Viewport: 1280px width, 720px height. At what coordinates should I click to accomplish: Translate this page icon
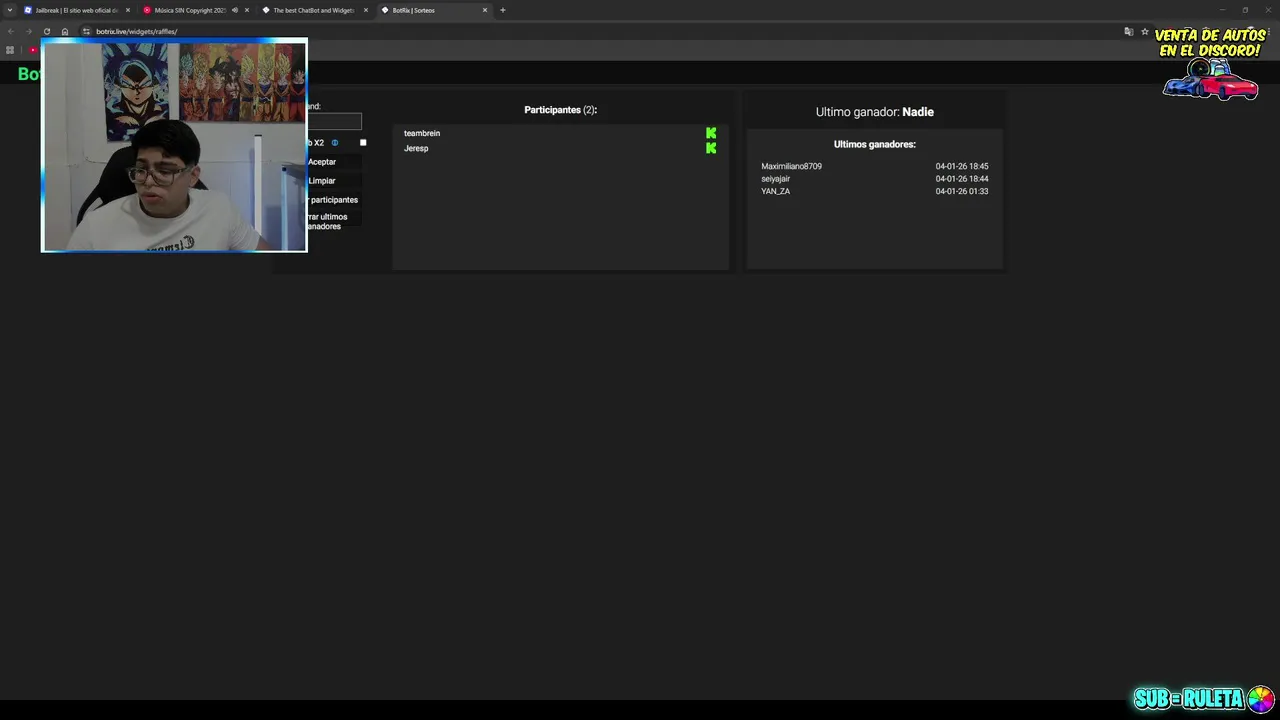(x=1129, y=31)
